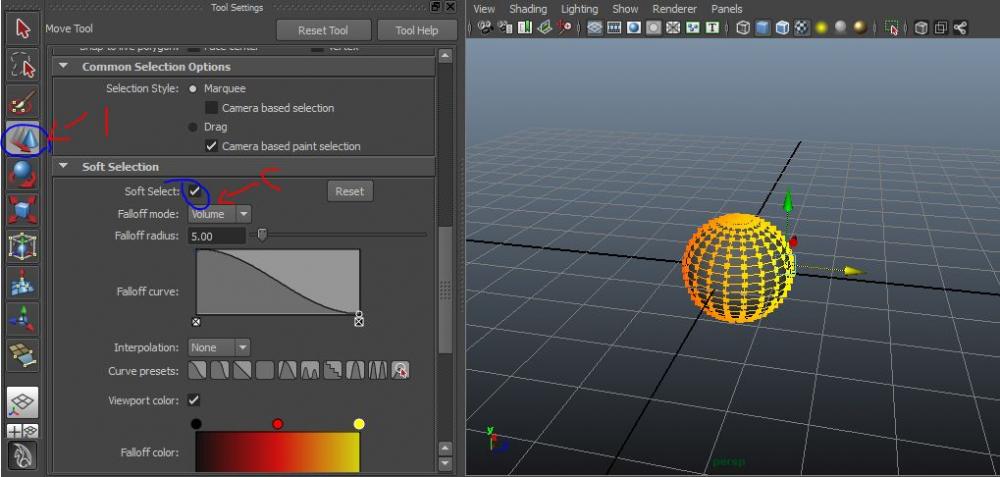Disable the Soft Select checkbox
The height and width of the screenshot is (477, 1000).
[x=194, y=190]
